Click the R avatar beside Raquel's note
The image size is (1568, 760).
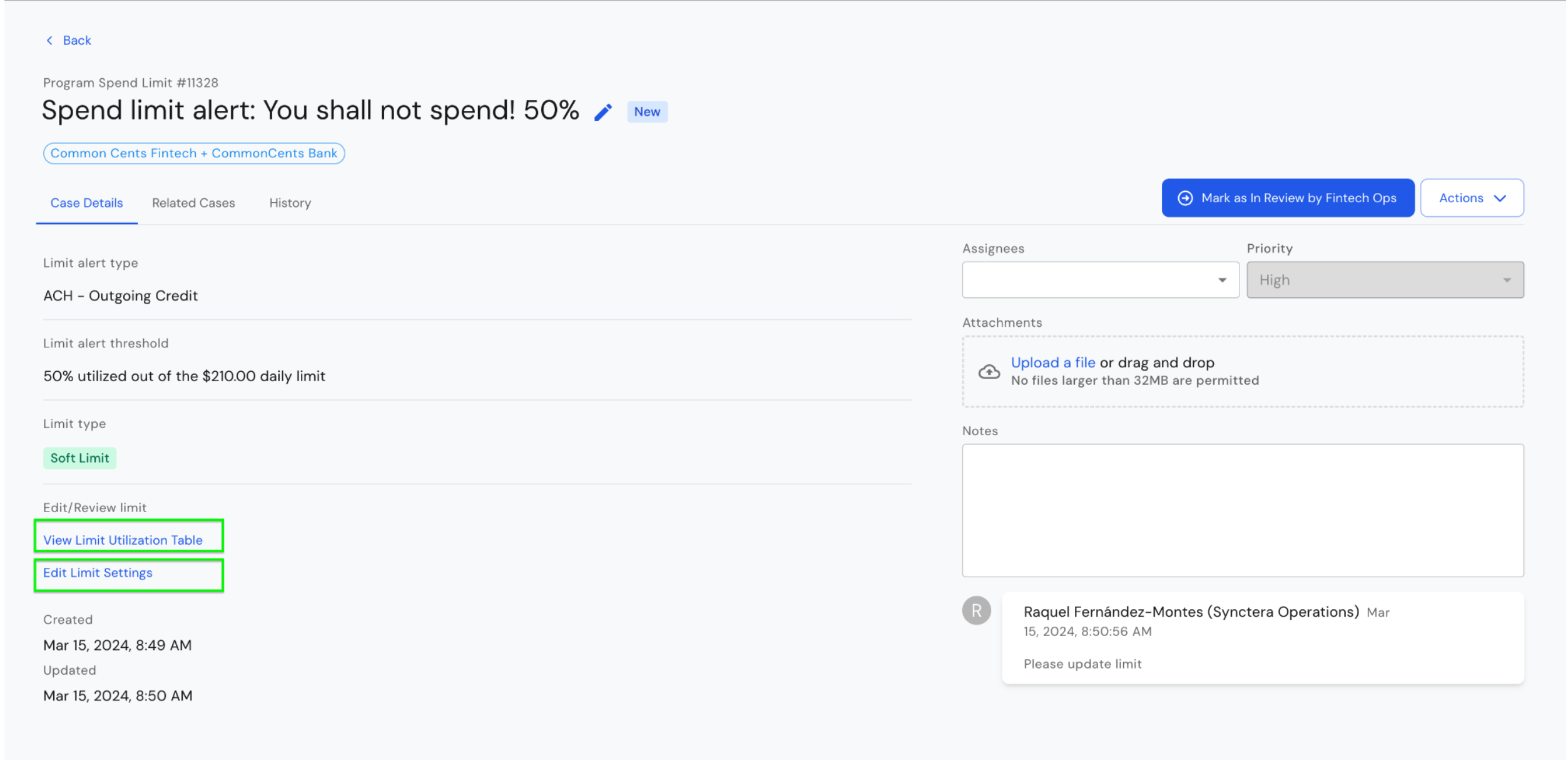coord(976,610)
